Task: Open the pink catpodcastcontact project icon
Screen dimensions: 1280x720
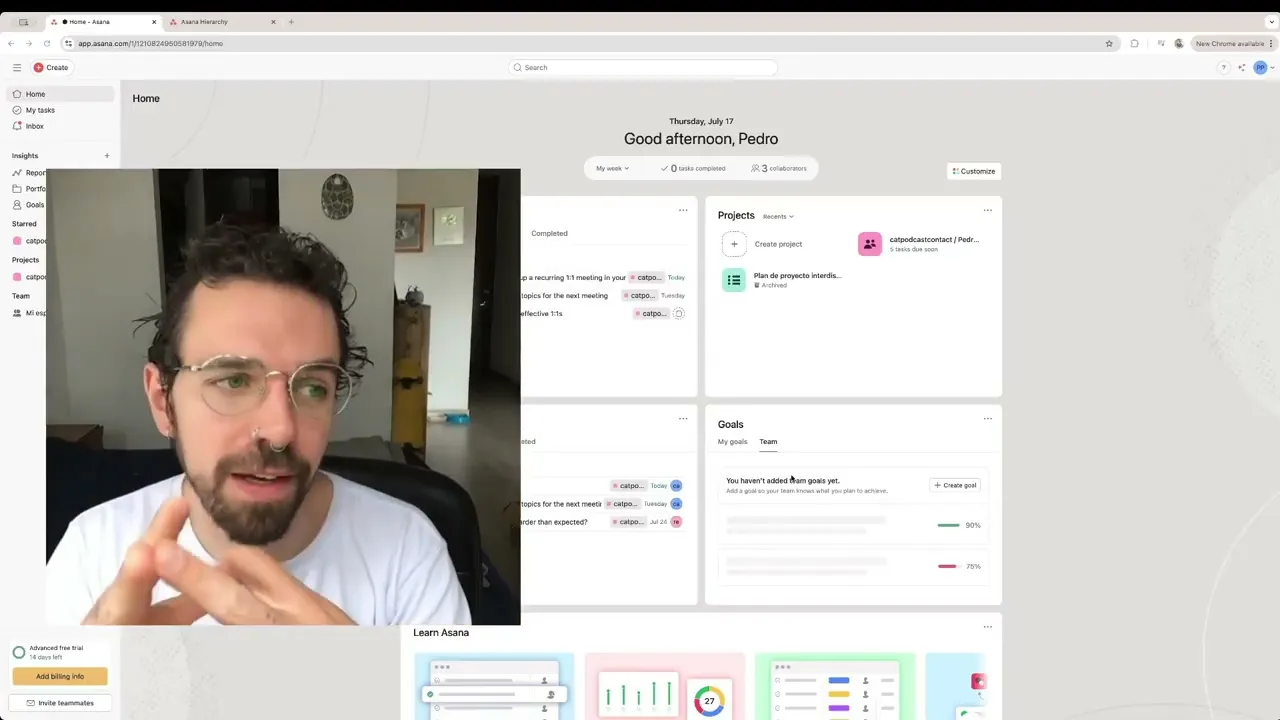Action: coord(869,243)
